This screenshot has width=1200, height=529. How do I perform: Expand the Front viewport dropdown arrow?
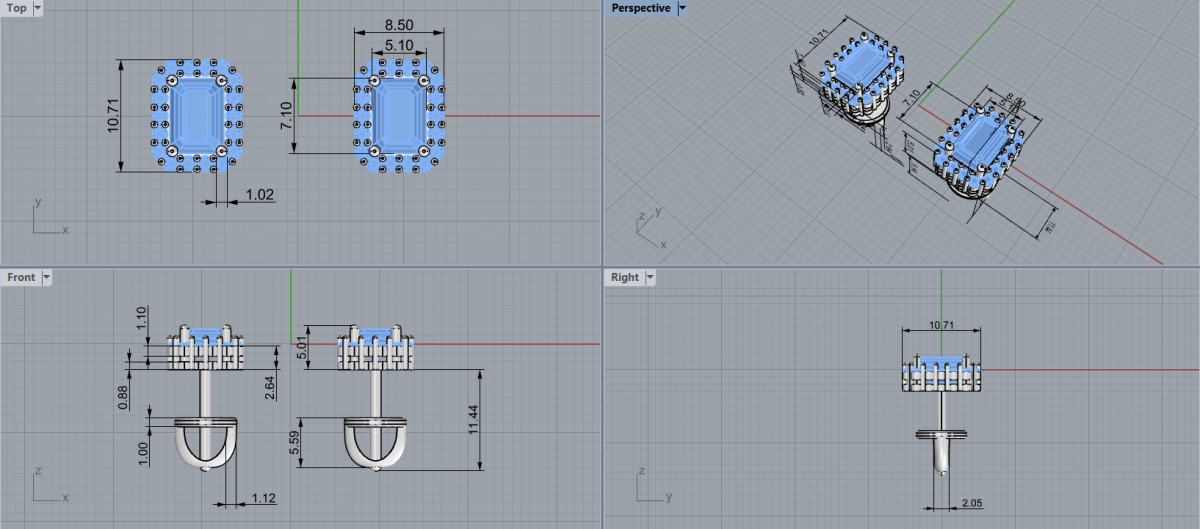point(46,277)
